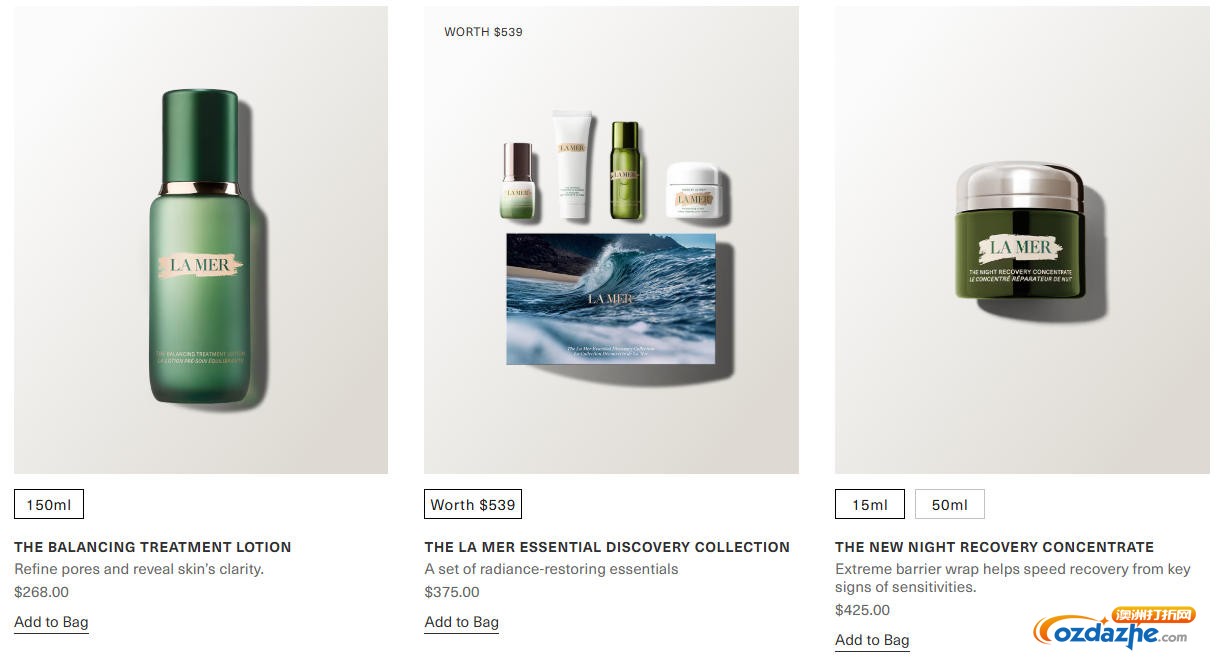Image resolution: width=1218 pixels, height=662 pixels.
Task: Click the $268.00 price text
Action: click(42, 592)
